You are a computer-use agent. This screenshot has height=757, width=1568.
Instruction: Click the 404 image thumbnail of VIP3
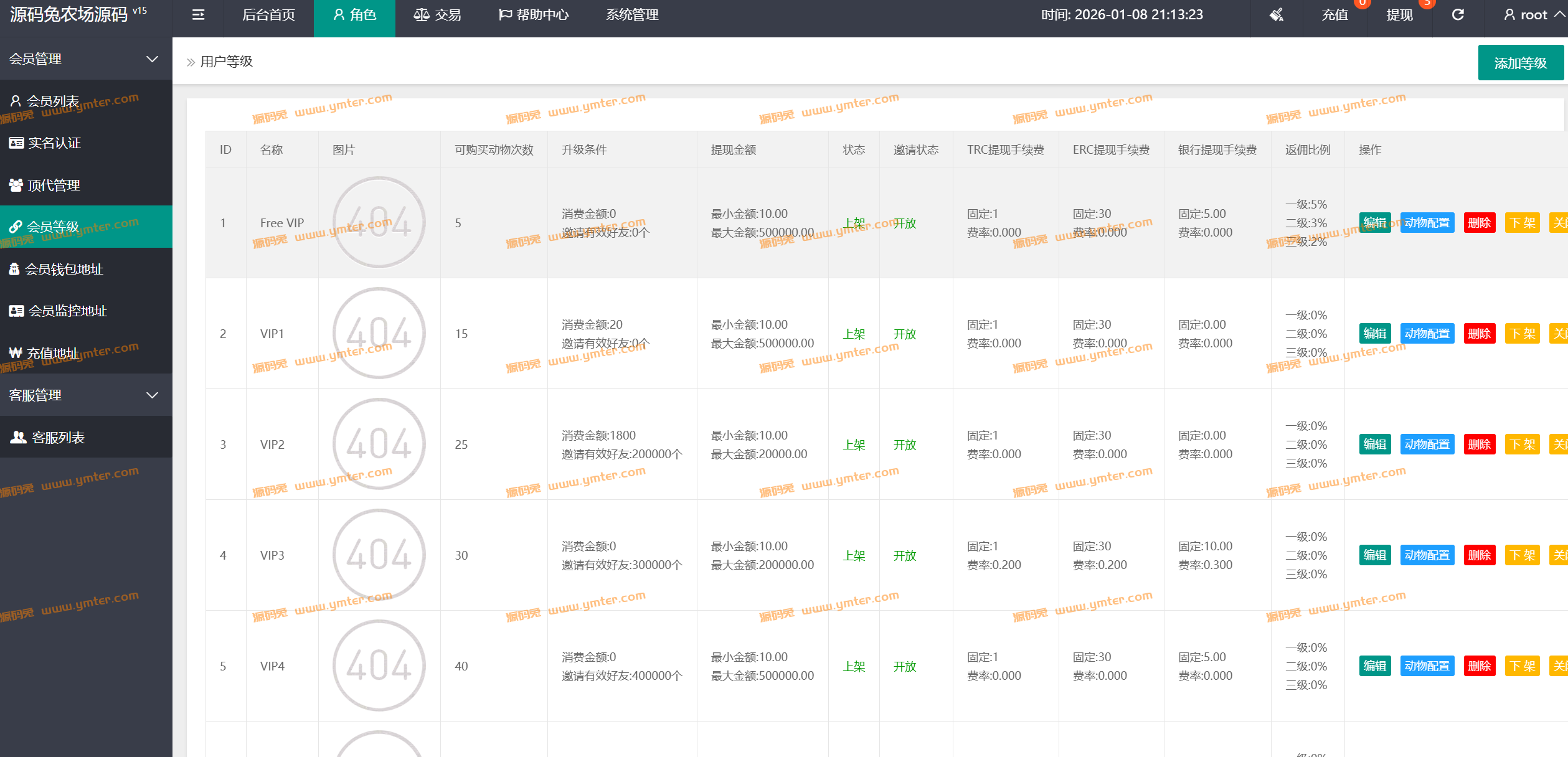tap(379, 555)
